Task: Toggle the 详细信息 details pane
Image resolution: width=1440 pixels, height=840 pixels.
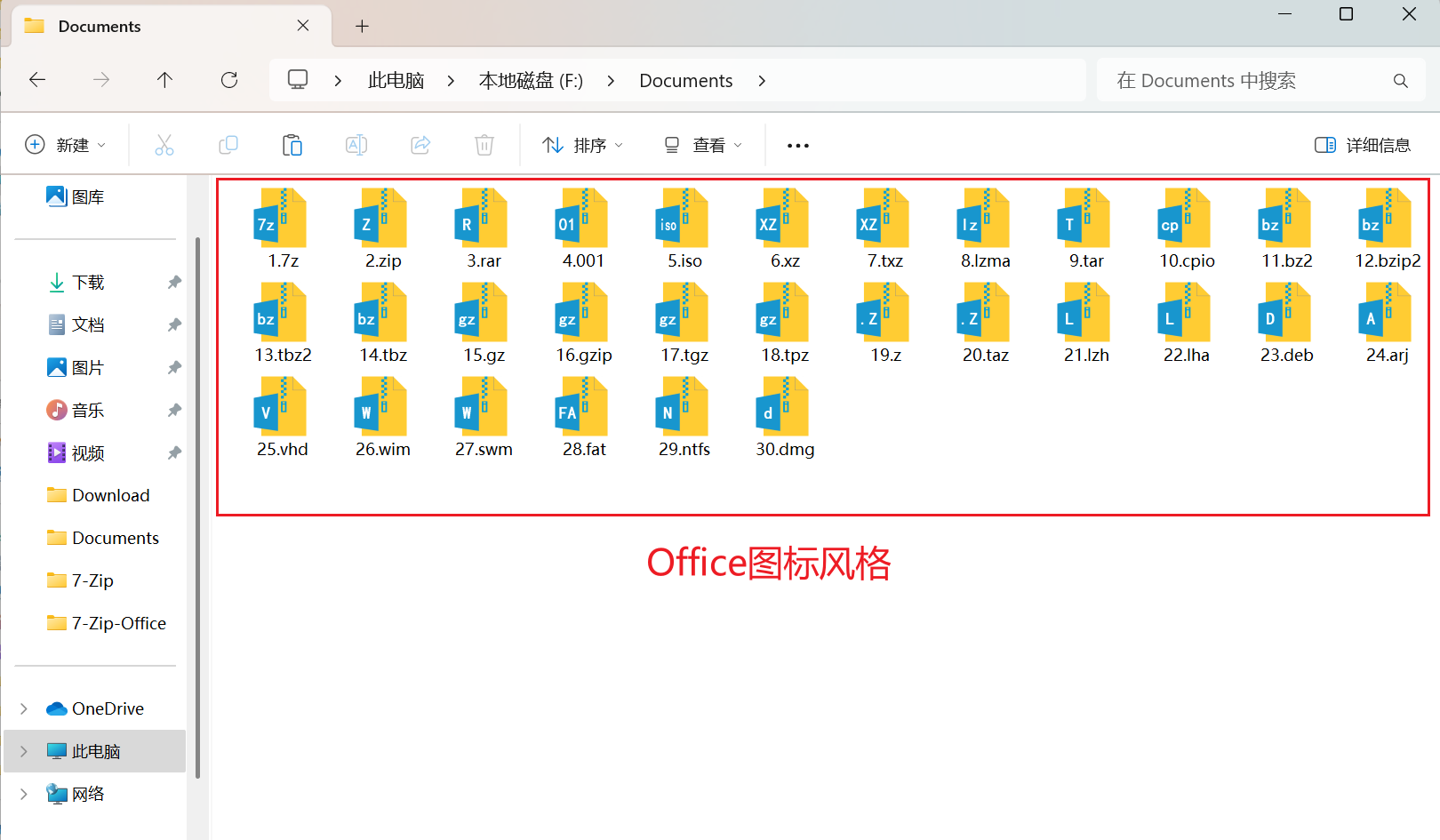Action: tap(1363, 145)
